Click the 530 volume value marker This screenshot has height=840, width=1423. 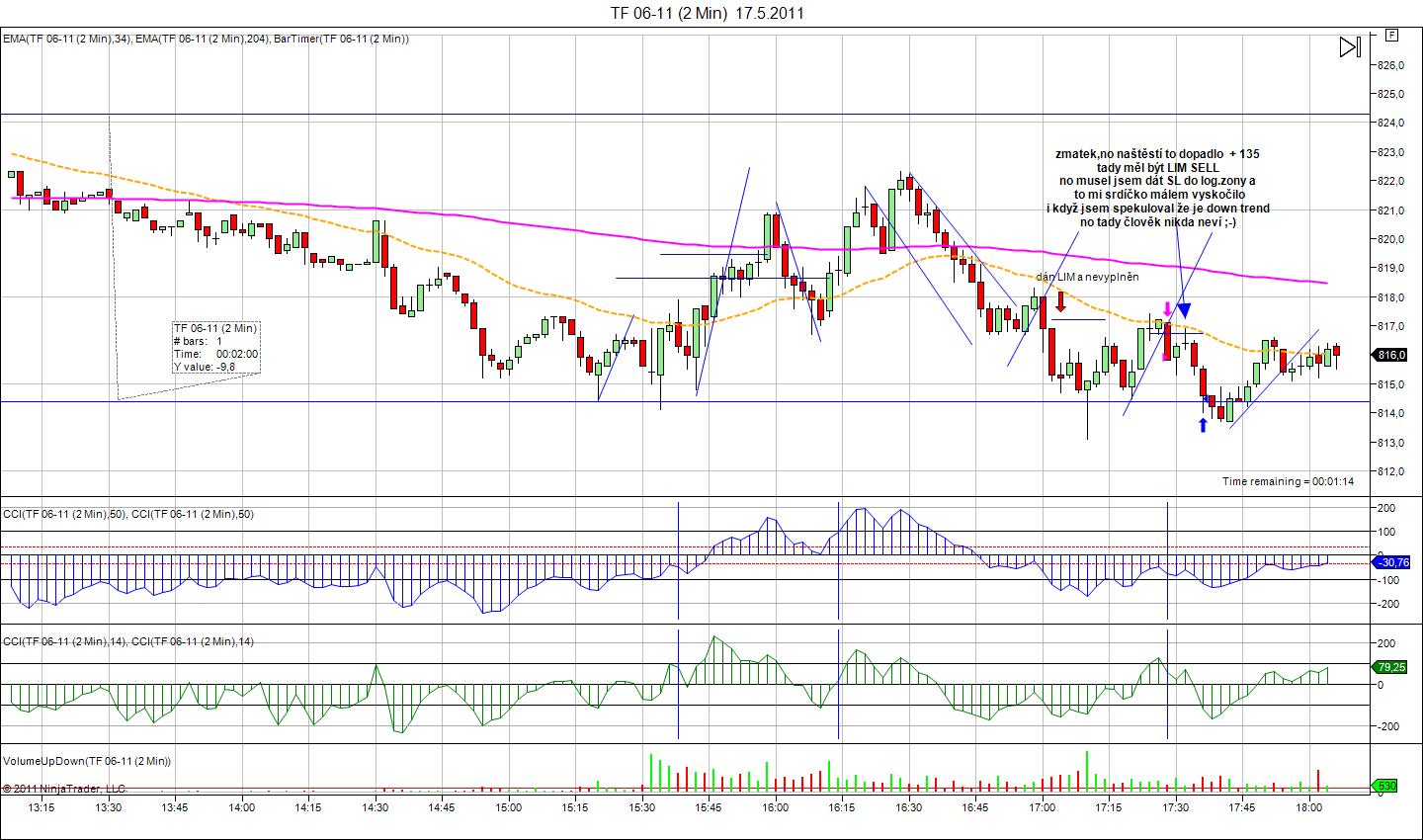point(1385,787)
